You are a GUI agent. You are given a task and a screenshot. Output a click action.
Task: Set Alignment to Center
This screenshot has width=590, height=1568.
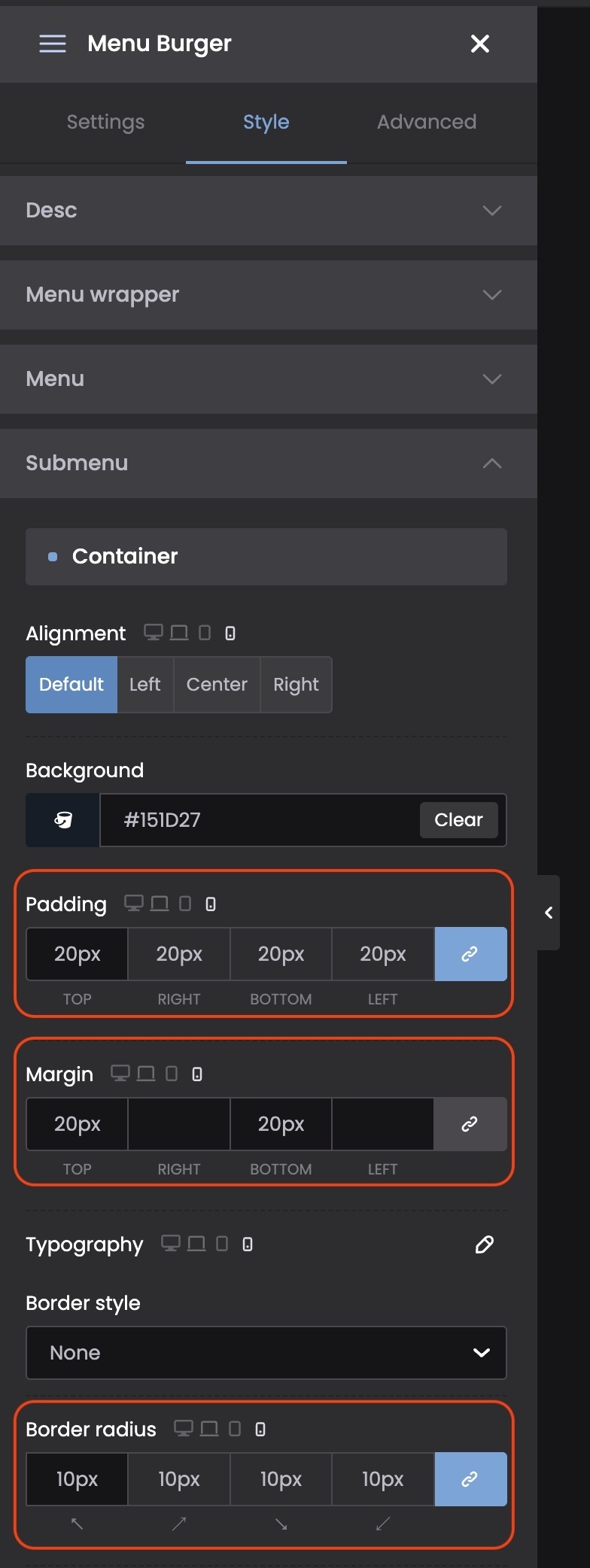217,685
